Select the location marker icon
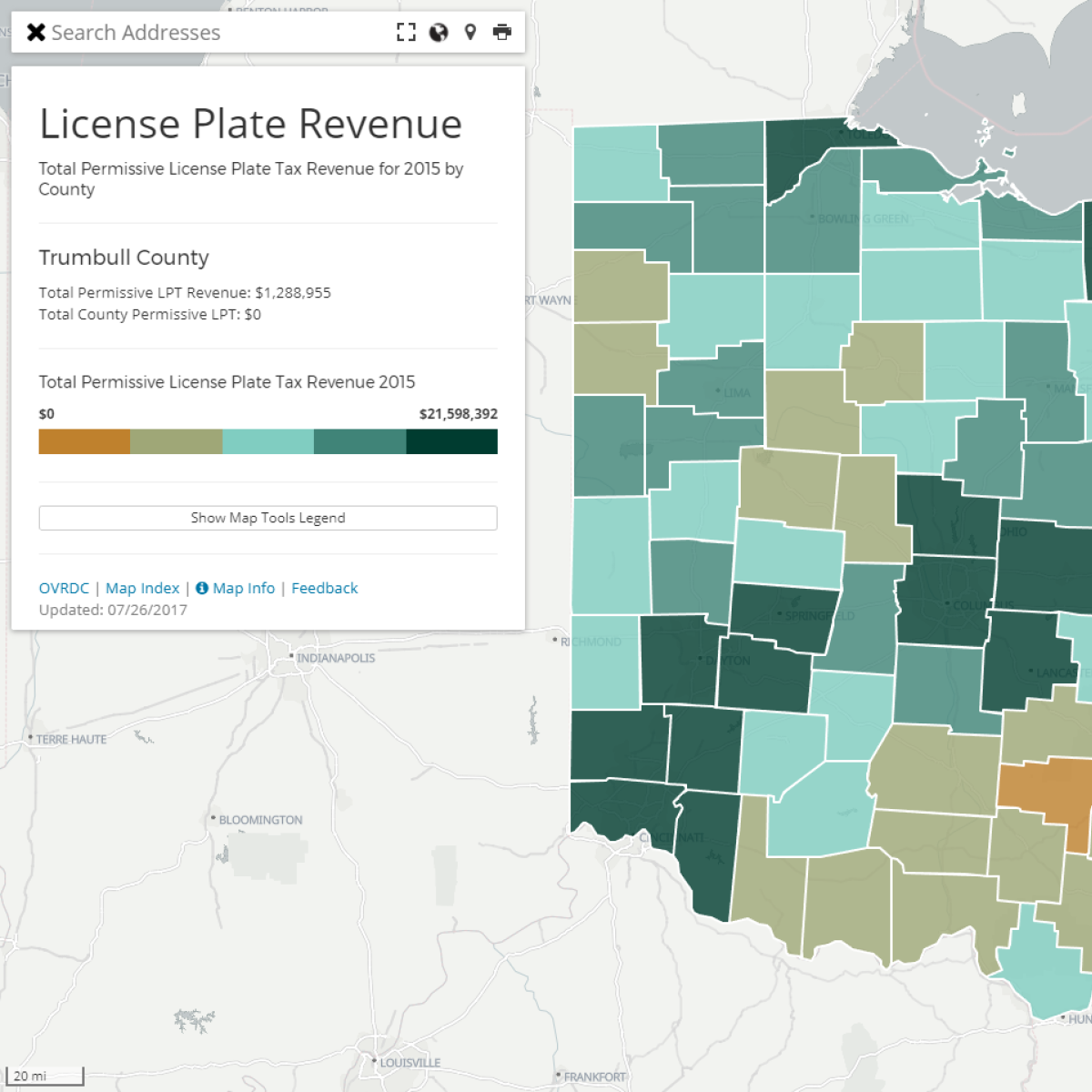1092x1092 pixels. point(470,32)
